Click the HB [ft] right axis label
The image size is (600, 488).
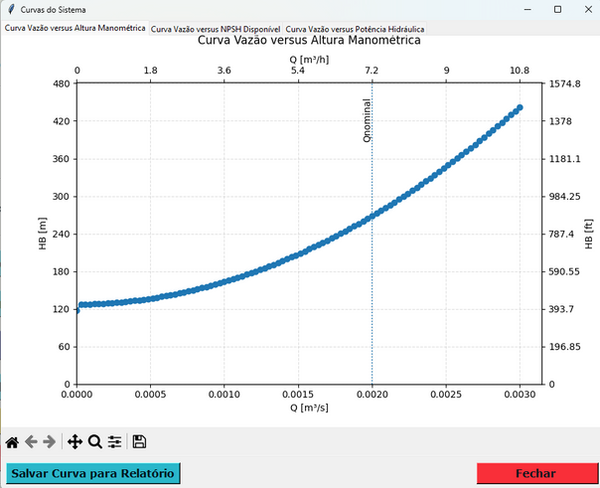pos(589,234)
